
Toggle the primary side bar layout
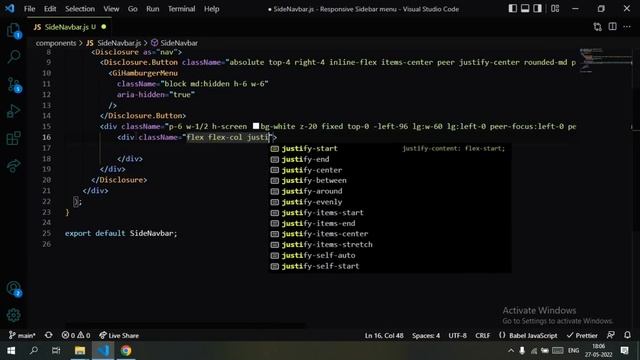[x=513, y=9]
